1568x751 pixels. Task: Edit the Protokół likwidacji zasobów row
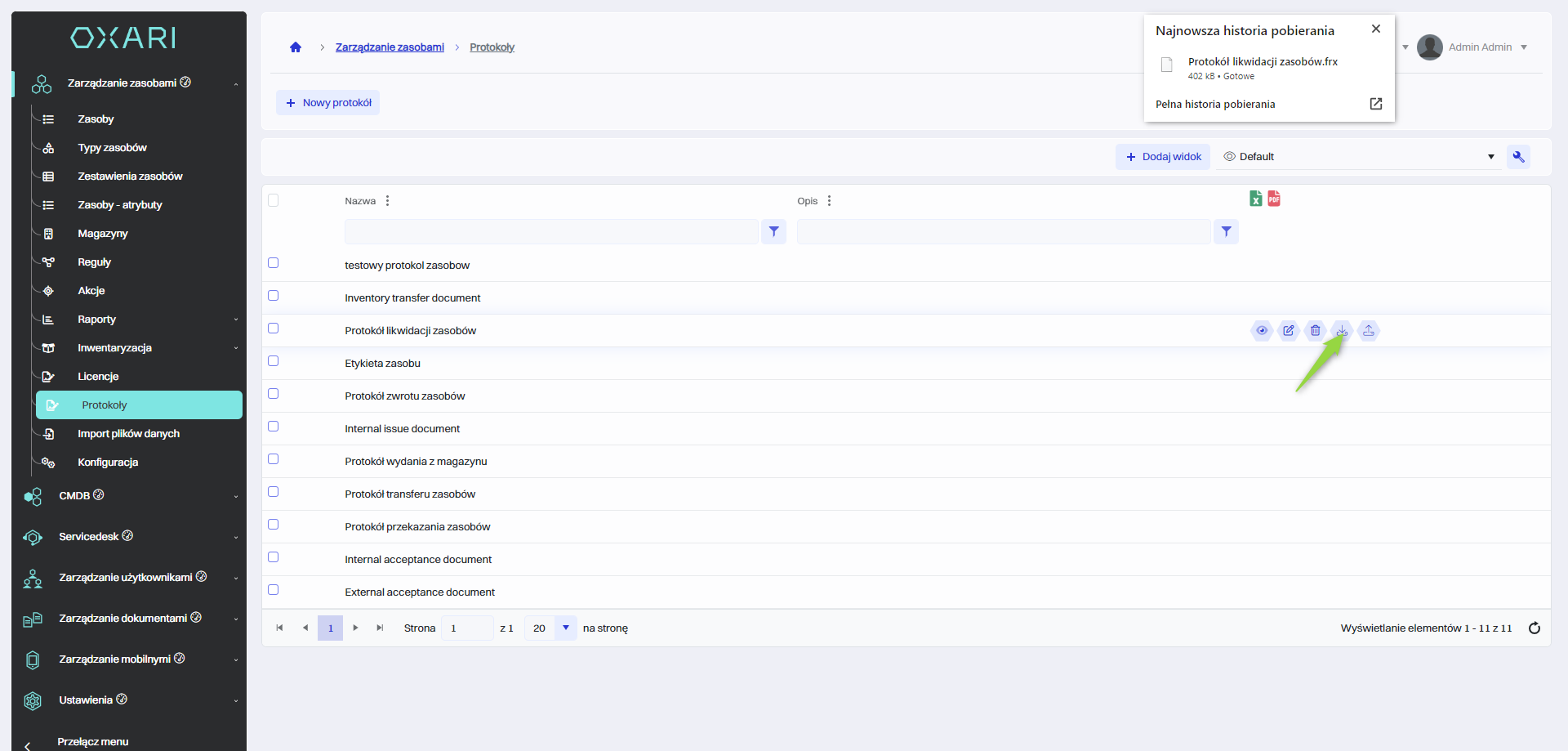pos(1289,331)
